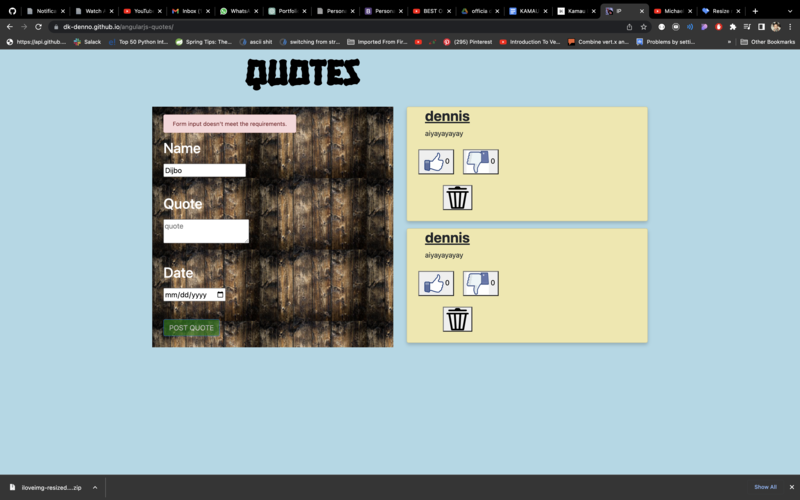Delete the second quote with trash icon
Image resolution: width=800 pixels, height=500 pixels.
tap(457, 320)
